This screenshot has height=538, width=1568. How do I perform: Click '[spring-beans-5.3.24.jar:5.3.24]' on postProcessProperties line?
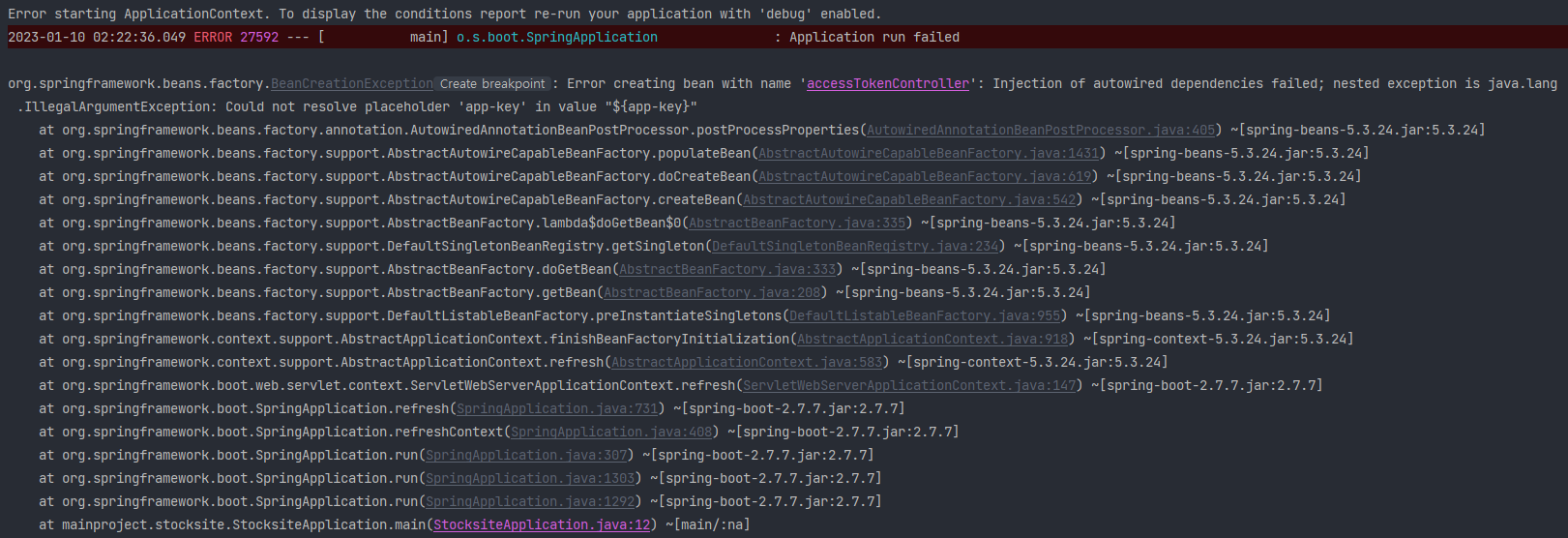pos(1361,131)
